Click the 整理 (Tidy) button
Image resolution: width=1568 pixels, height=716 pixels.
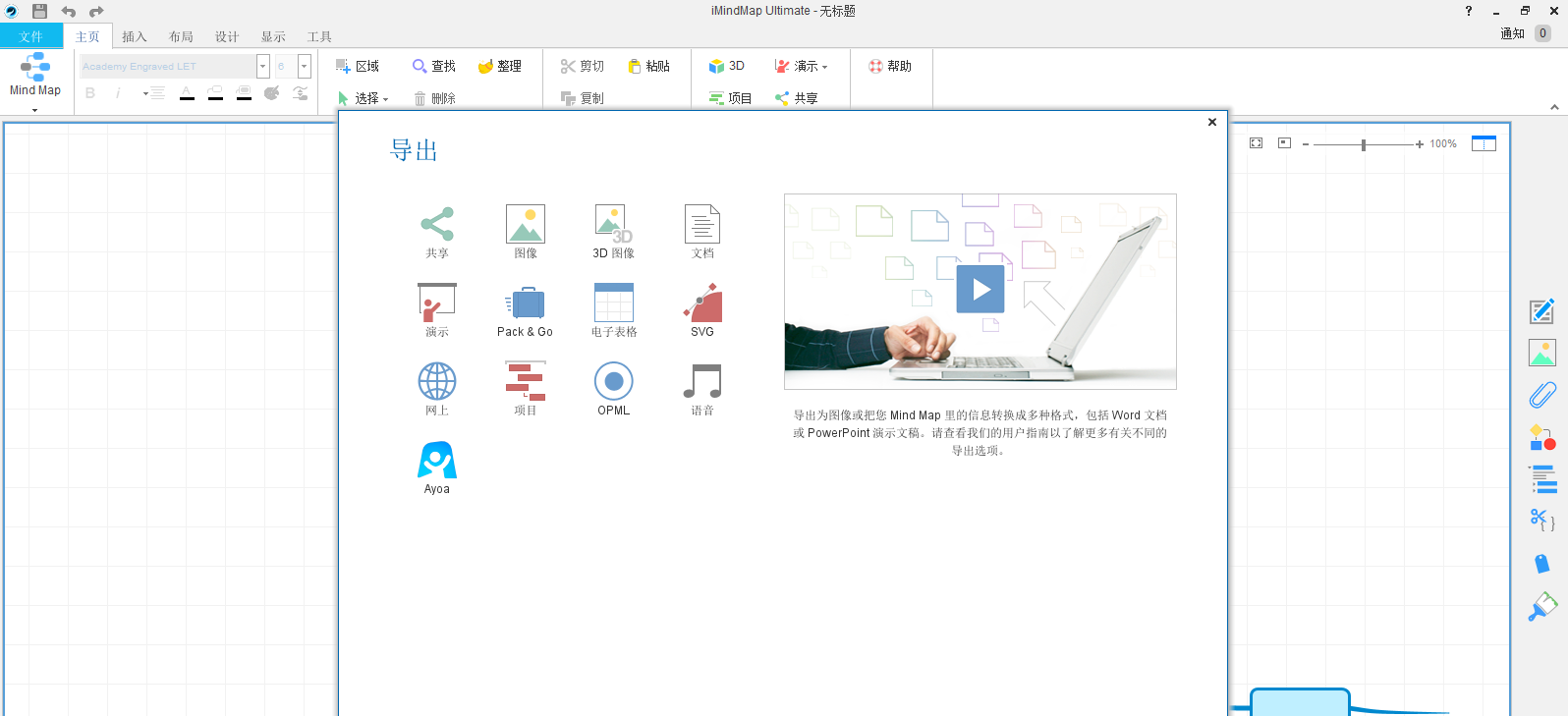[499, 66]
